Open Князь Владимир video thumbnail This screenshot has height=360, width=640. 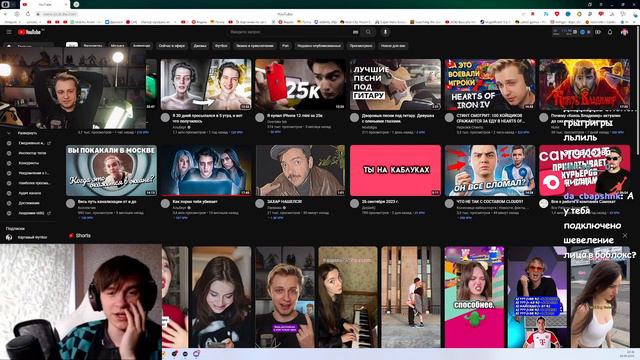584,84
